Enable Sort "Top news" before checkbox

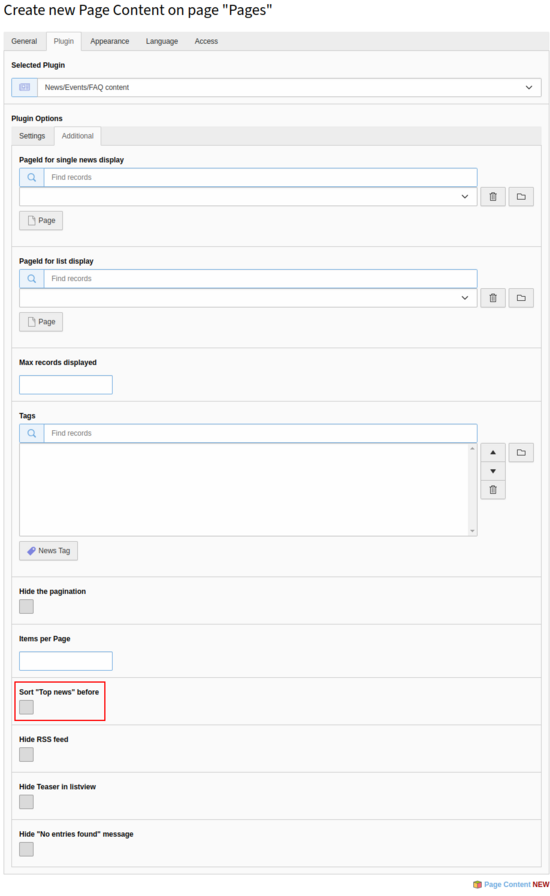coord(26,707)
